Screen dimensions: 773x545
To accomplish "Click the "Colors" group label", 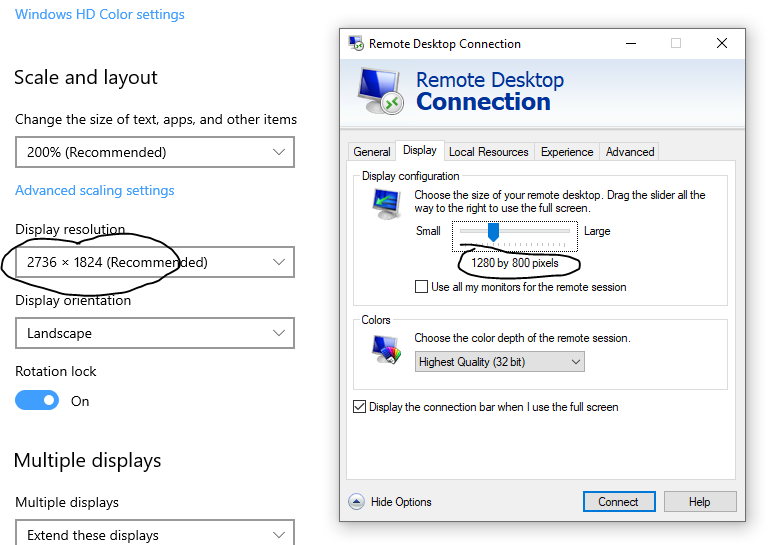I will (x=376, y=320).
